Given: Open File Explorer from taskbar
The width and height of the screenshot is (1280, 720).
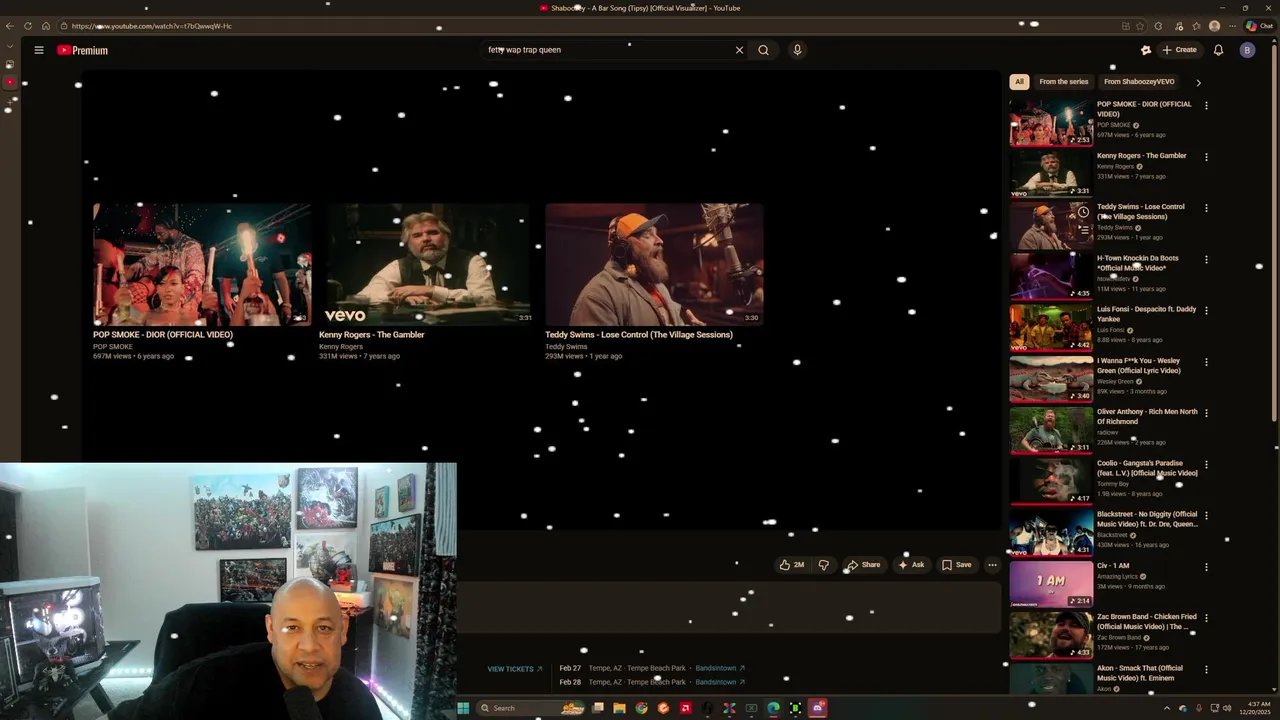Looking at the screenshot, I should click(x=619, y=708).
